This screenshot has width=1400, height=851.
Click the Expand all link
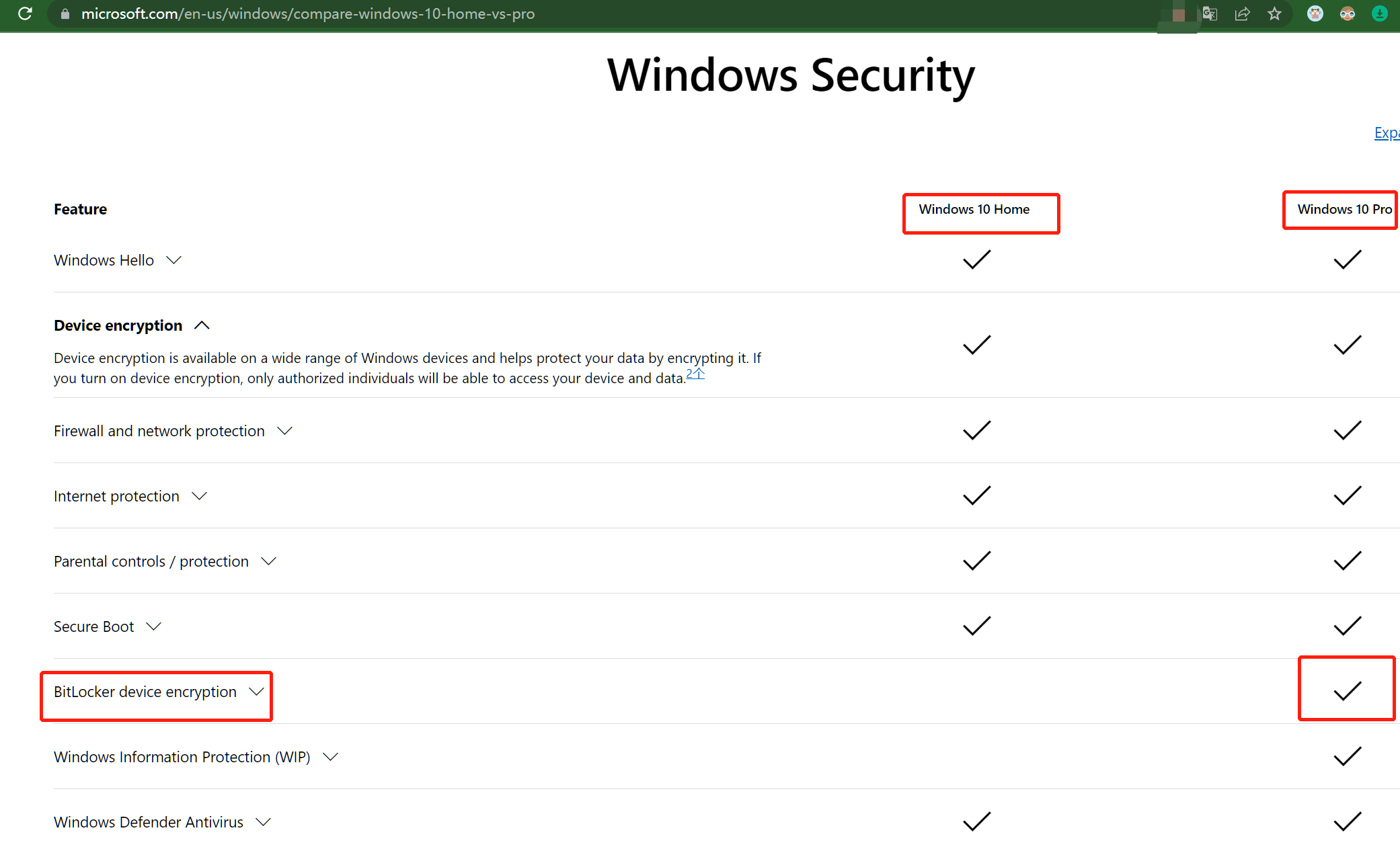click(x=1387, y=133)
